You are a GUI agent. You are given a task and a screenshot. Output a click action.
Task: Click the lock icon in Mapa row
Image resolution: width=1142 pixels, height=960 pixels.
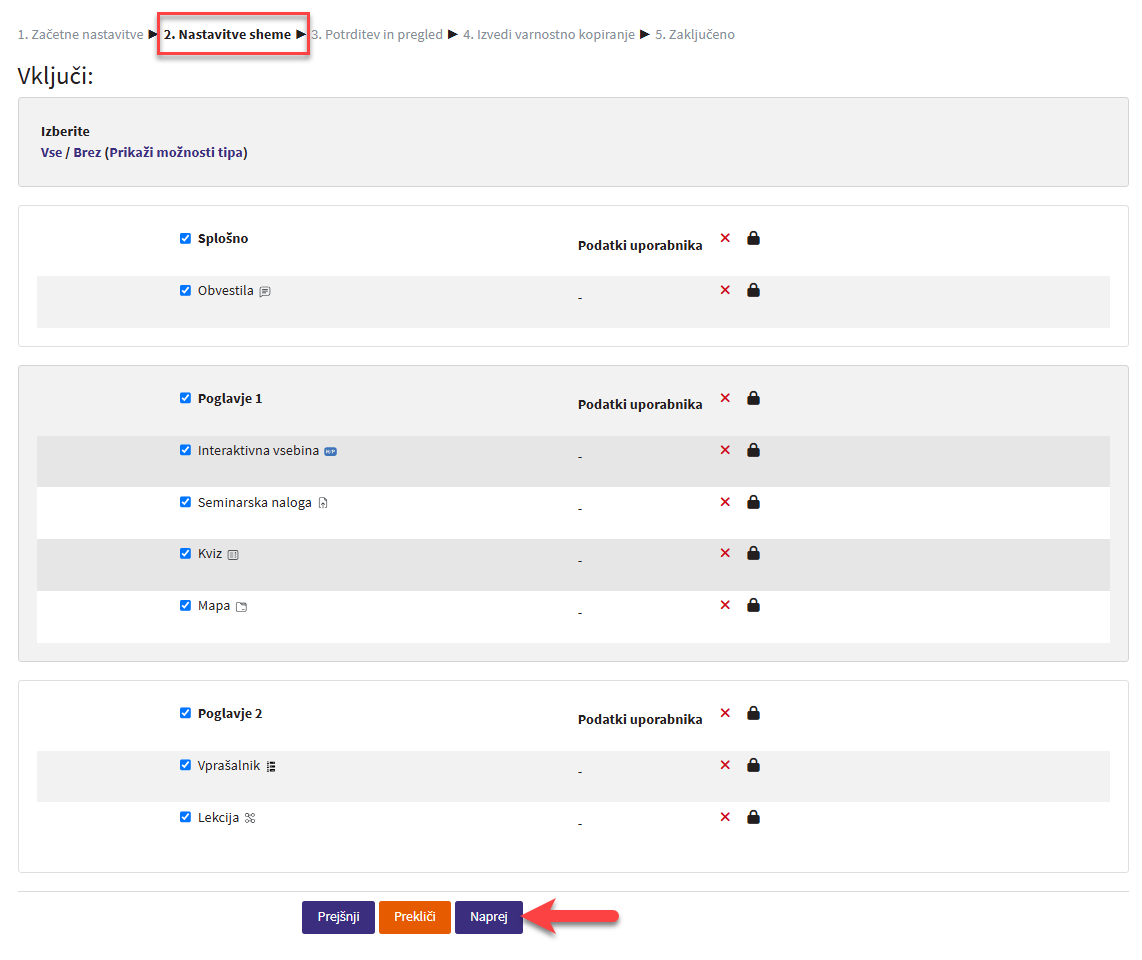[x=753, y=605]
